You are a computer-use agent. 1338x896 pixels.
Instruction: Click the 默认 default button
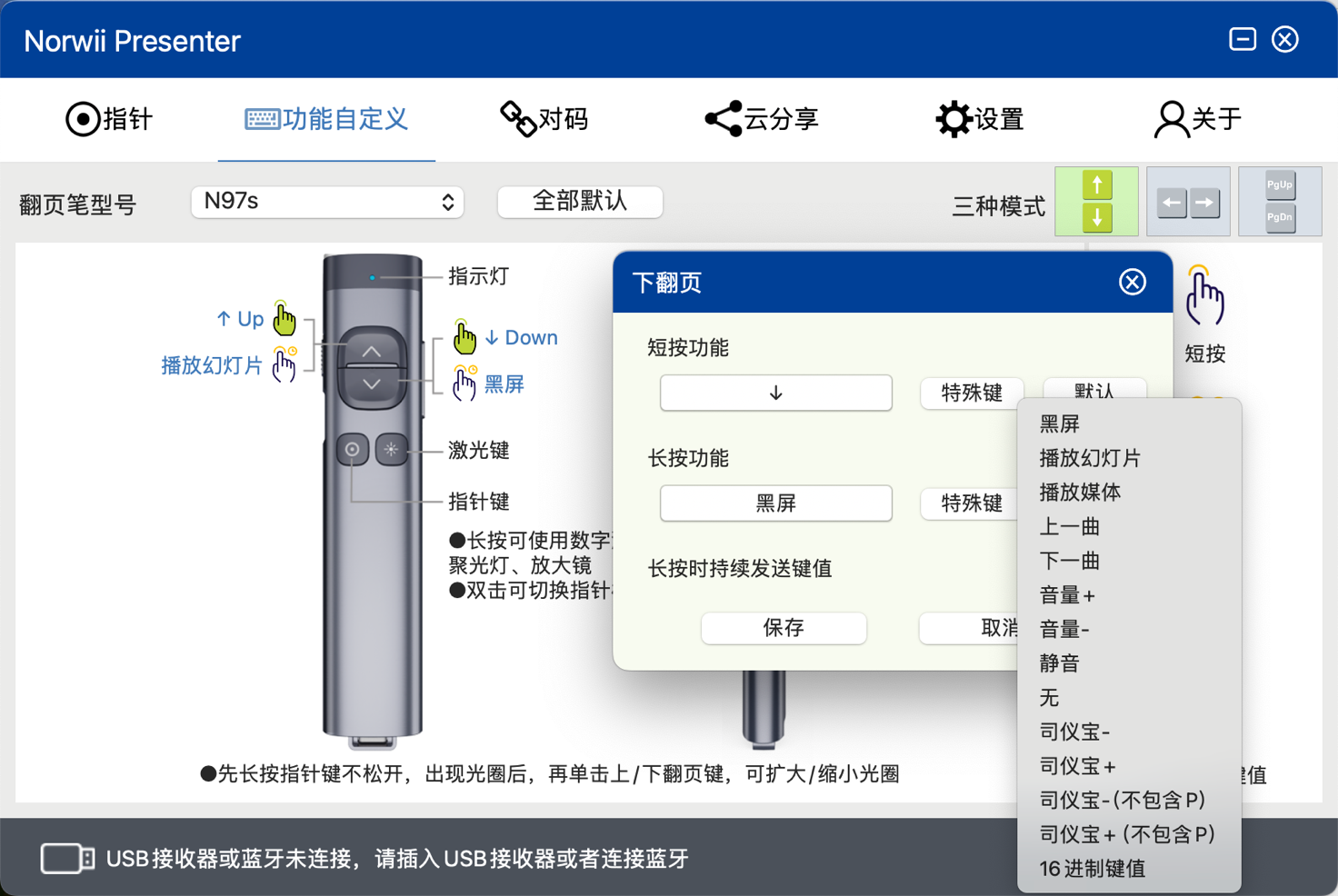tap(1094, 389)
